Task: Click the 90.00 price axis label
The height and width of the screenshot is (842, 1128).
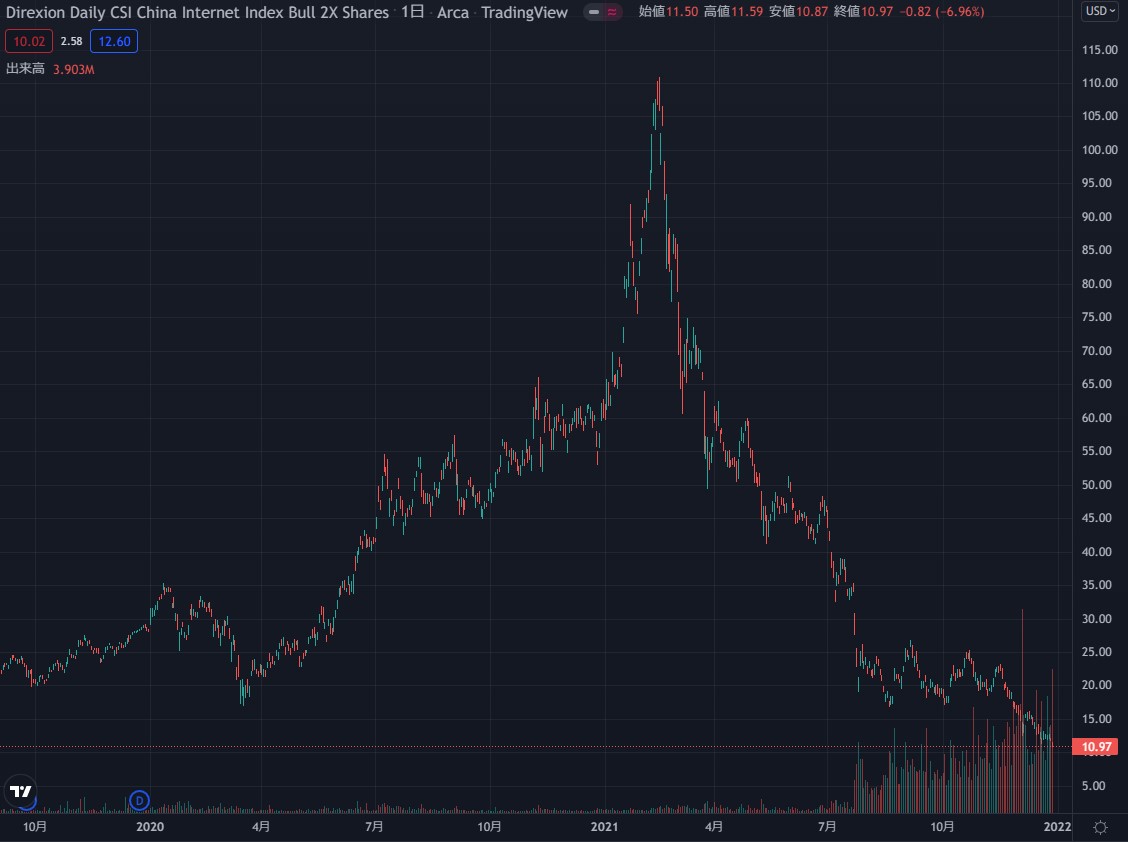Action: [1096, 217]
